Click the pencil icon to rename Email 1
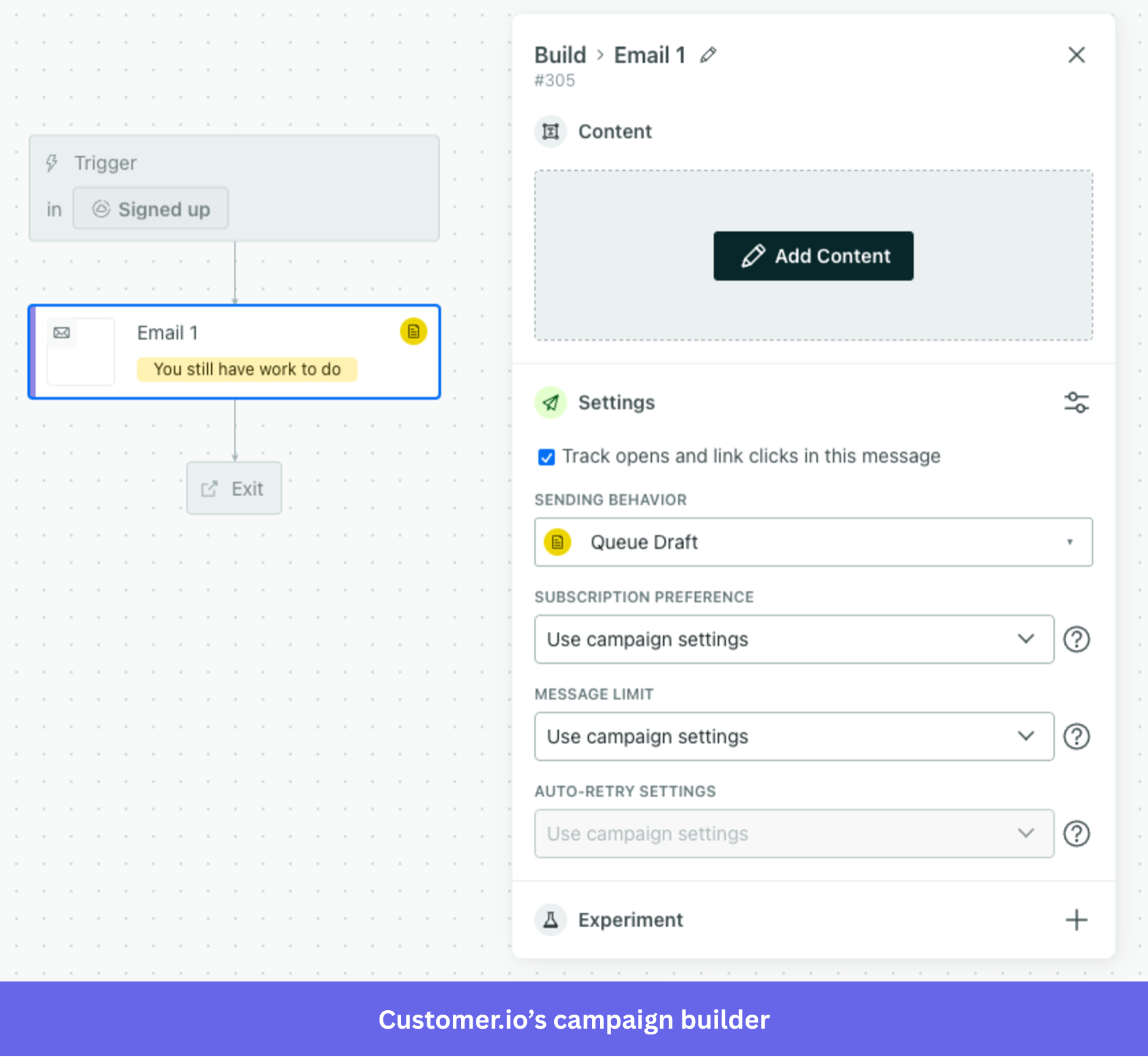This screenshot has height=1058, width=1148. (x=708, y=55)
